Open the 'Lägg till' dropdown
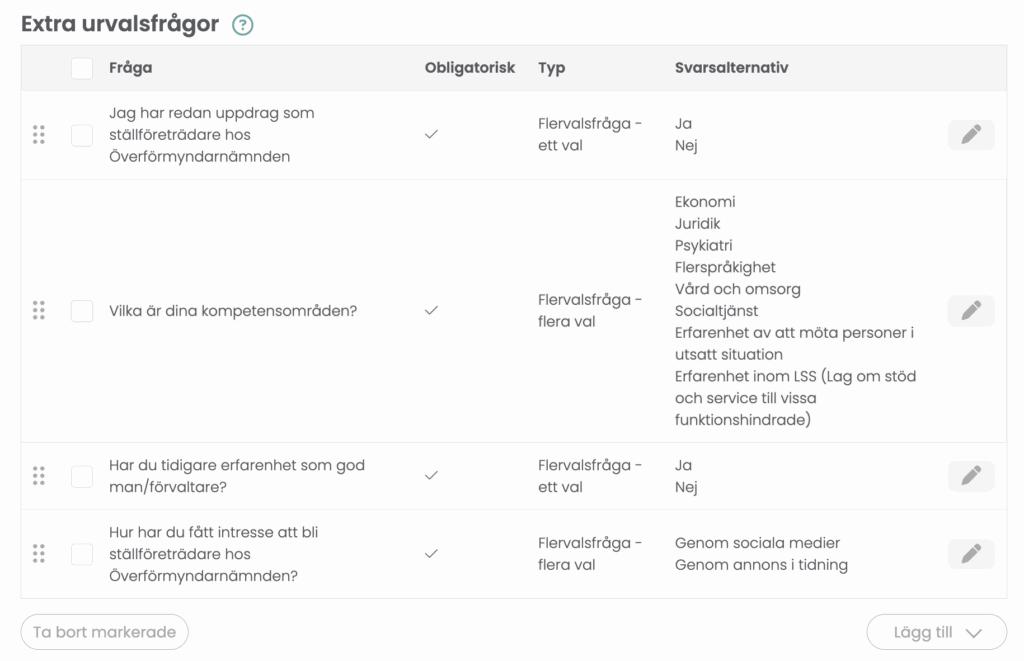Image resolution: width=1024 pixels, height=661 pixels. (936, 632)
